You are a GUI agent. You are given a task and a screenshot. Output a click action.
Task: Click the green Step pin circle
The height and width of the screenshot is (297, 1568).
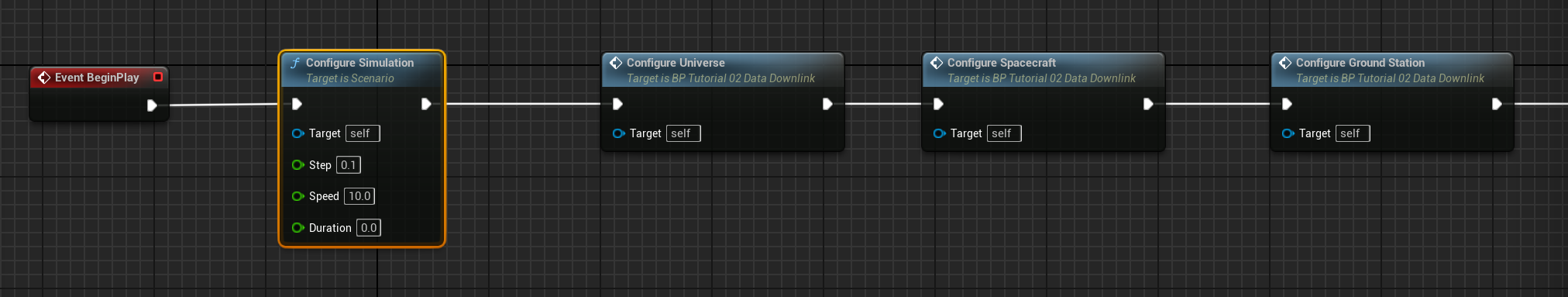pos(297,165)
